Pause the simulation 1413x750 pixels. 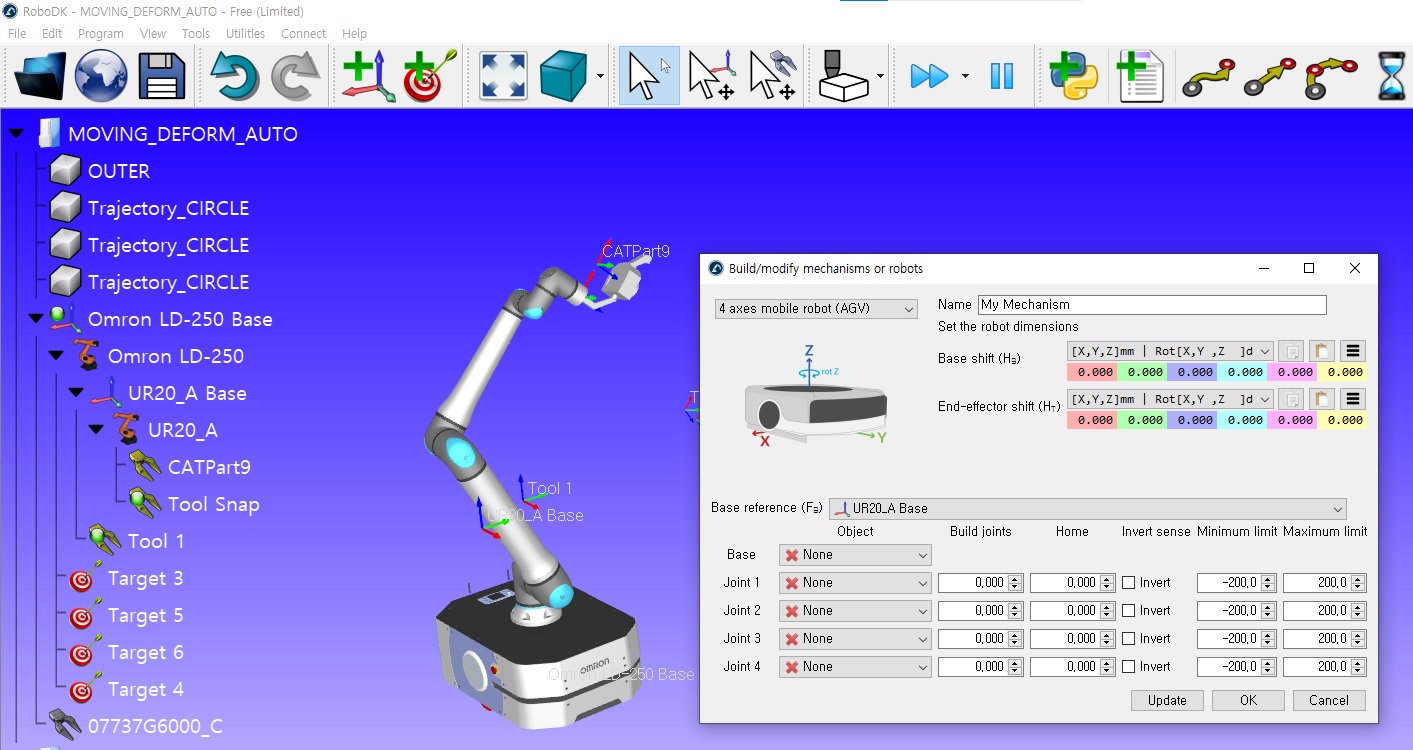(1001, 75)
